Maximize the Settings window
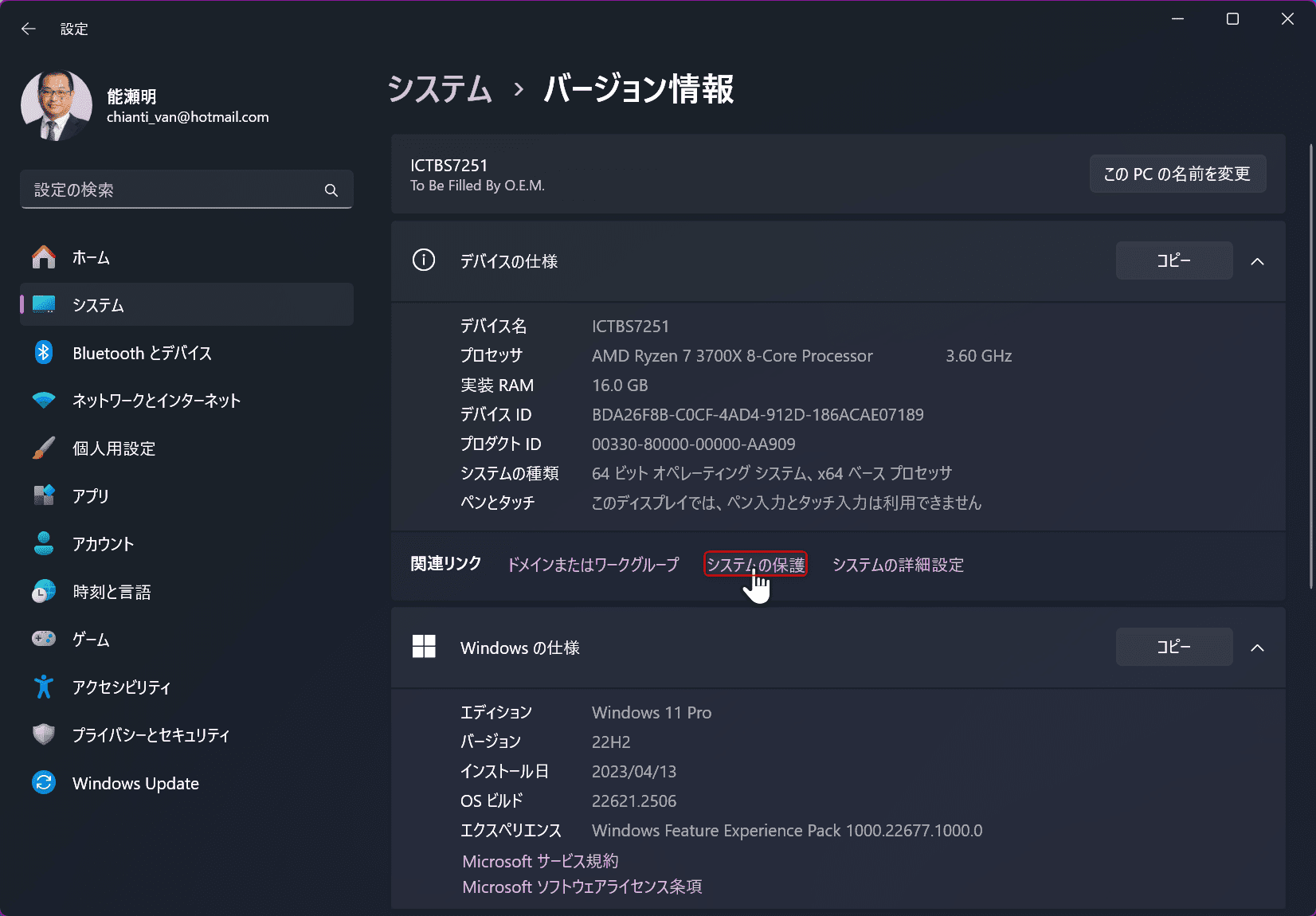 click(1232, 19)
